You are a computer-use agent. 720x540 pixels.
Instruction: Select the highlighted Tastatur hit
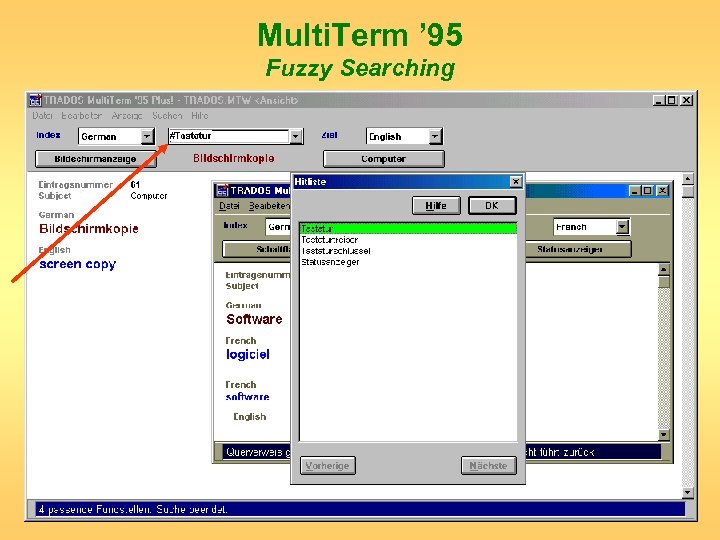tap(408, 228)
